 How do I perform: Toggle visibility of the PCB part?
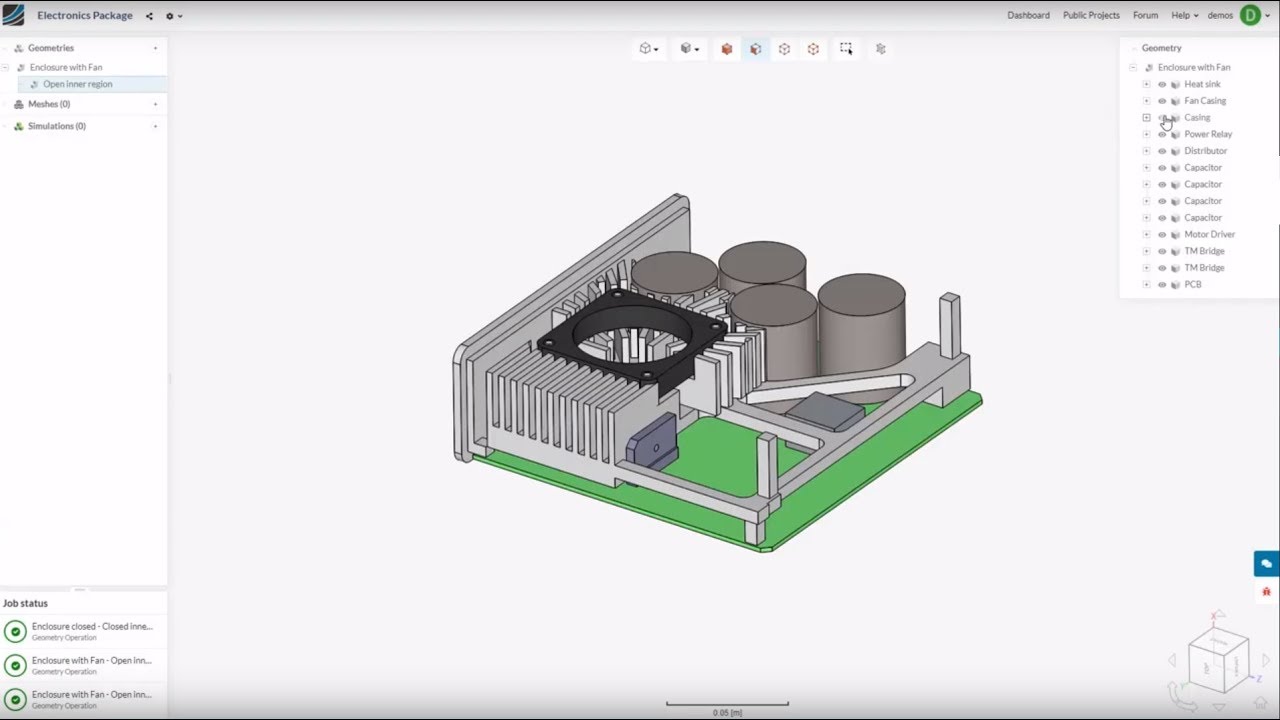1162,285
